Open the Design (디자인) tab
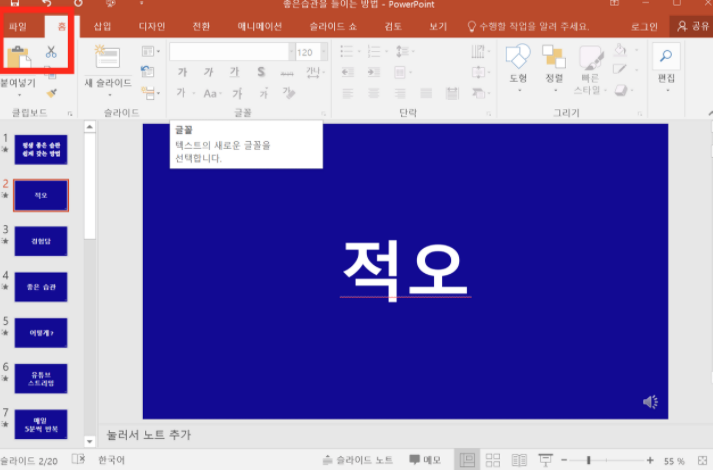 click(152, 26)
